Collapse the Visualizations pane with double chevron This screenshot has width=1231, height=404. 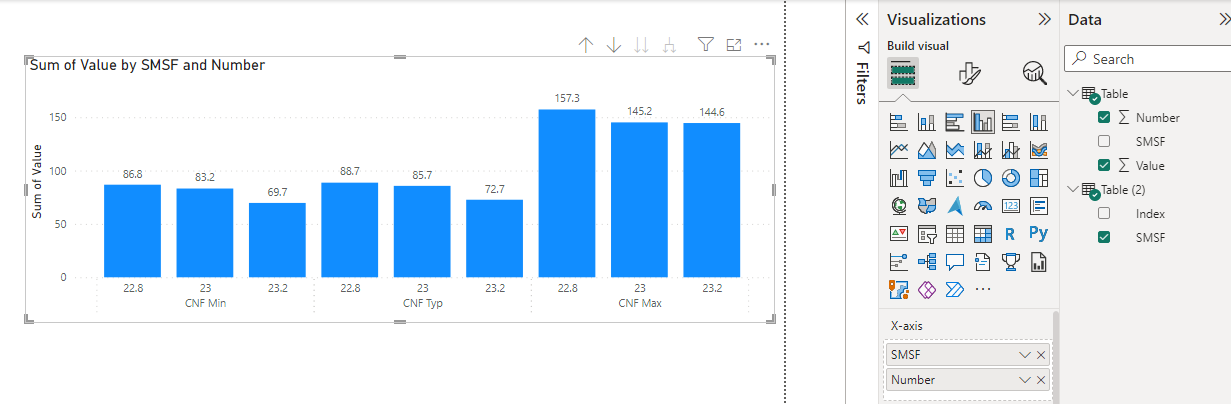click(x=1045, y=19)
